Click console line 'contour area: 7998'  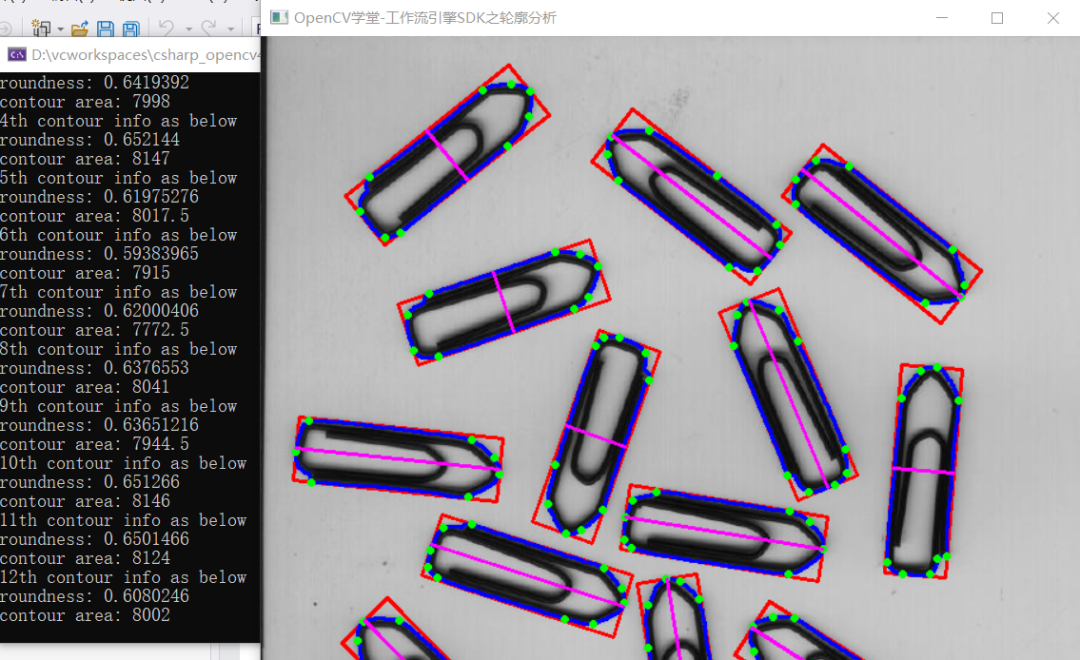85,101
